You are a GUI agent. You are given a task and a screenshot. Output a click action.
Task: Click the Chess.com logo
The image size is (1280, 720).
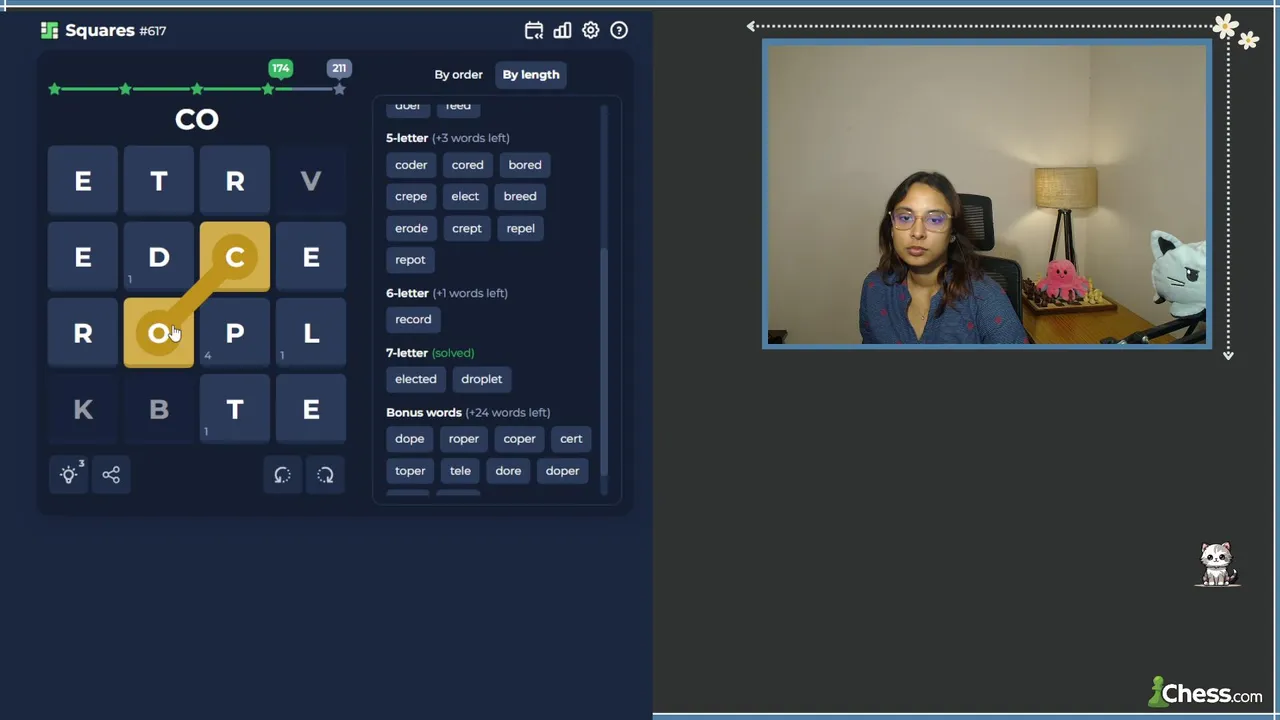[x=1205, y=693]
